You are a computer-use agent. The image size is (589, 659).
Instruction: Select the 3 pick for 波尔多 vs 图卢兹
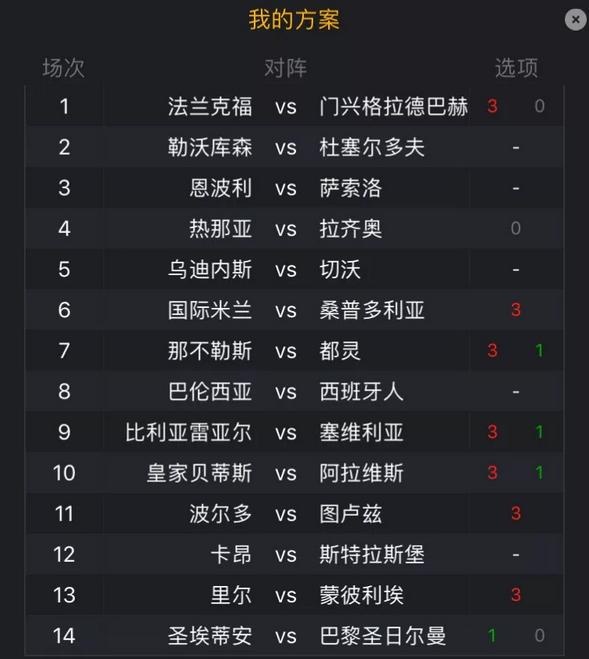pyautogui.click(x=516, y=514)
